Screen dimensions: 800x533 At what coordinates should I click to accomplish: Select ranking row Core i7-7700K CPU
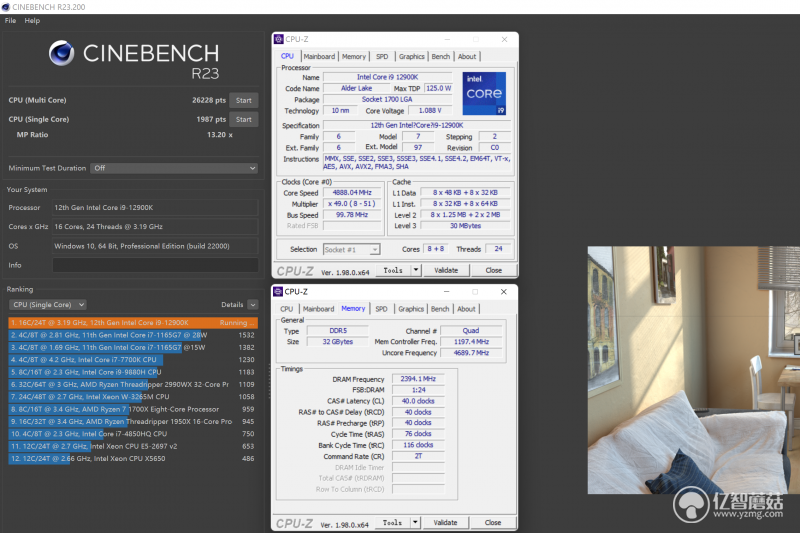(133, 360)
